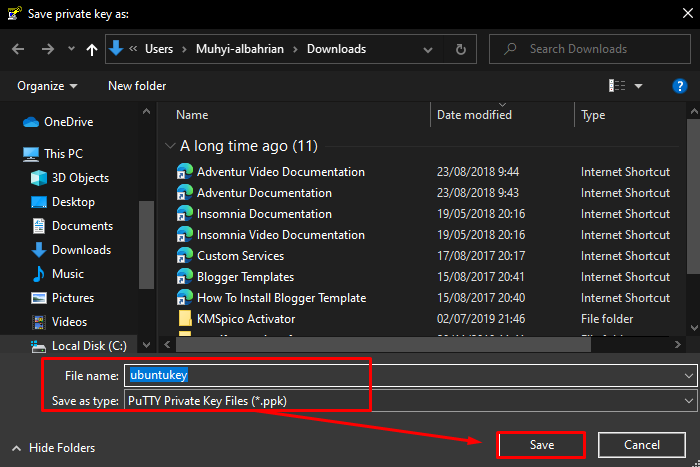Click the File name input field

pyautogui.click(x=400, y=375)
